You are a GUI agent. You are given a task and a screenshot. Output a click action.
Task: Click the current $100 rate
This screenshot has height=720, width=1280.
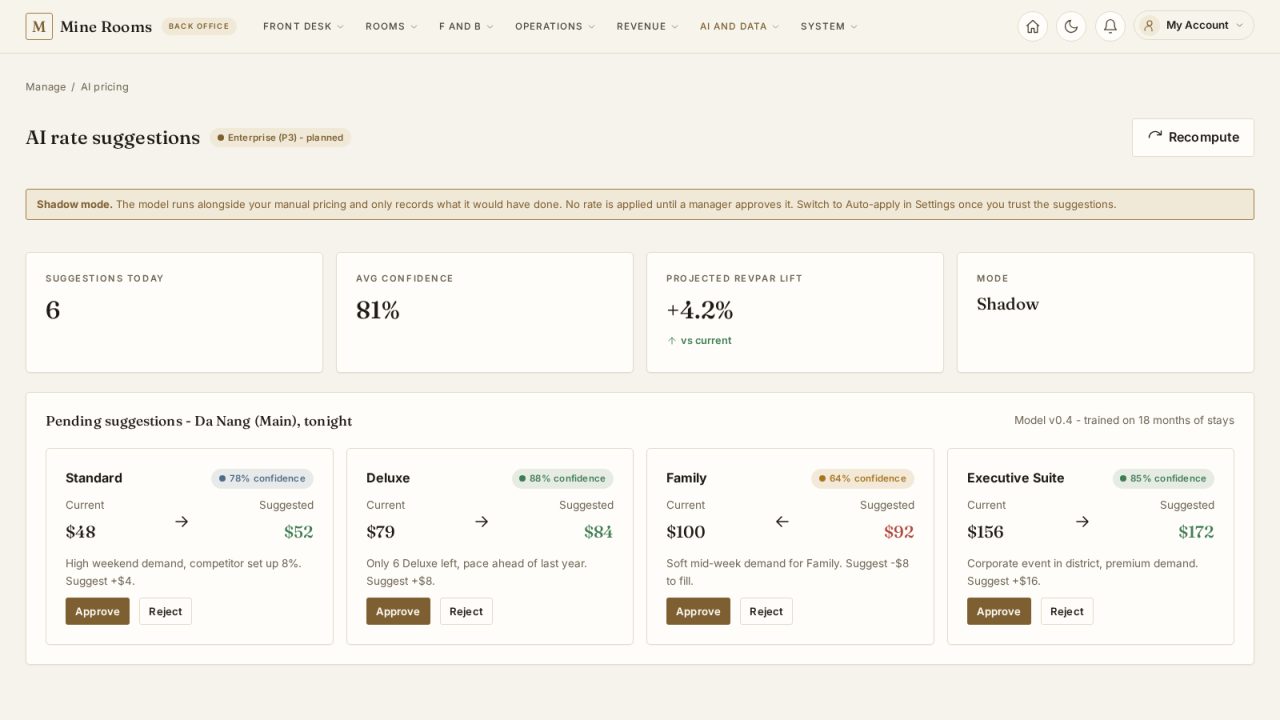pos(686,532)
